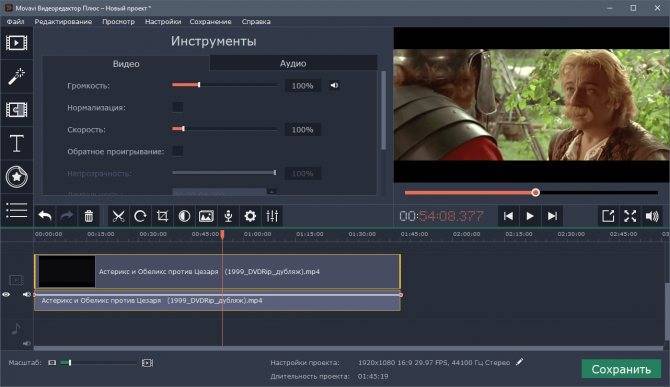The width and height of the screenshot is (670, 387).
Task: Enable Обратное проигрывание checkbox
Action: [x=178, y=151]
